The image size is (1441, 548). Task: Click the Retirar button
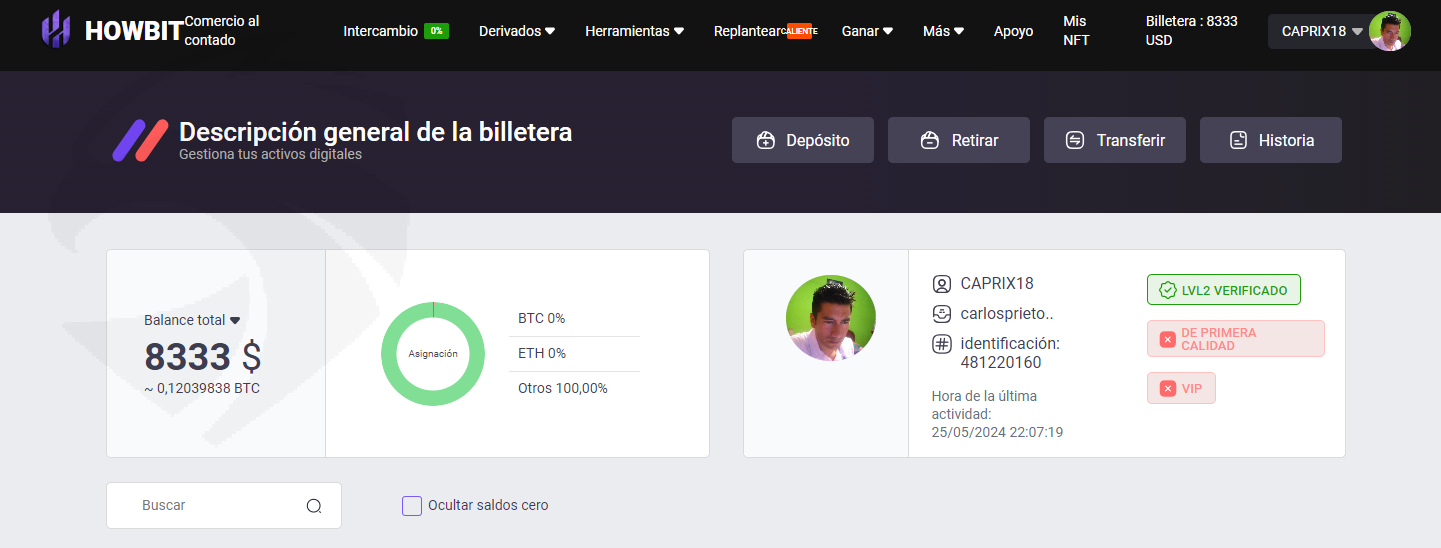point(959,140)
